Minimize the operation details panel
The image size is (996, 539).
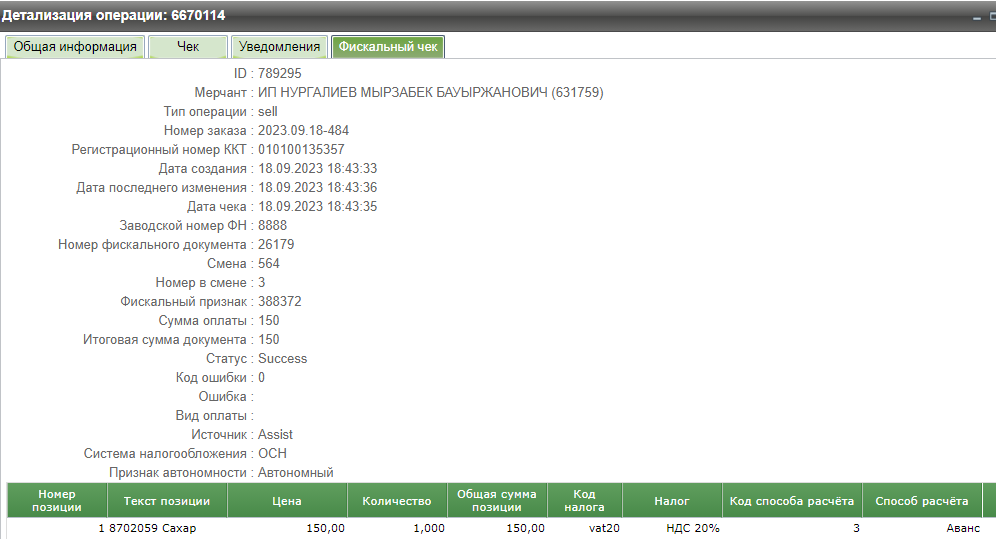(x=978, y=17)
